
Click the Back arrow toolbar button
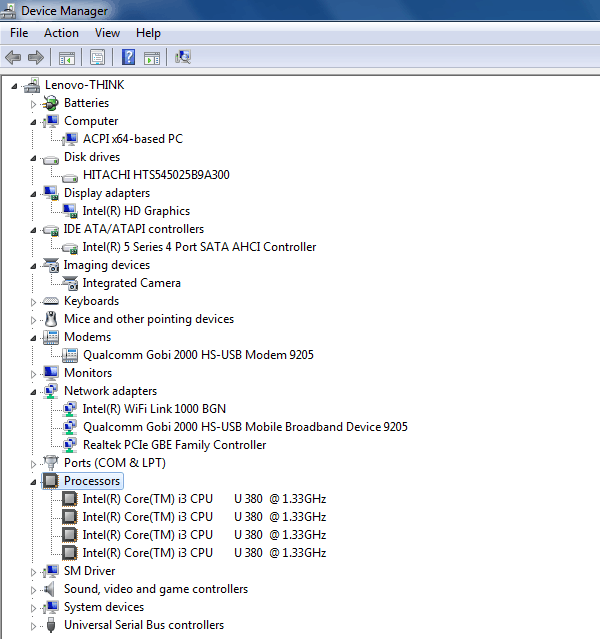(13, 57)
